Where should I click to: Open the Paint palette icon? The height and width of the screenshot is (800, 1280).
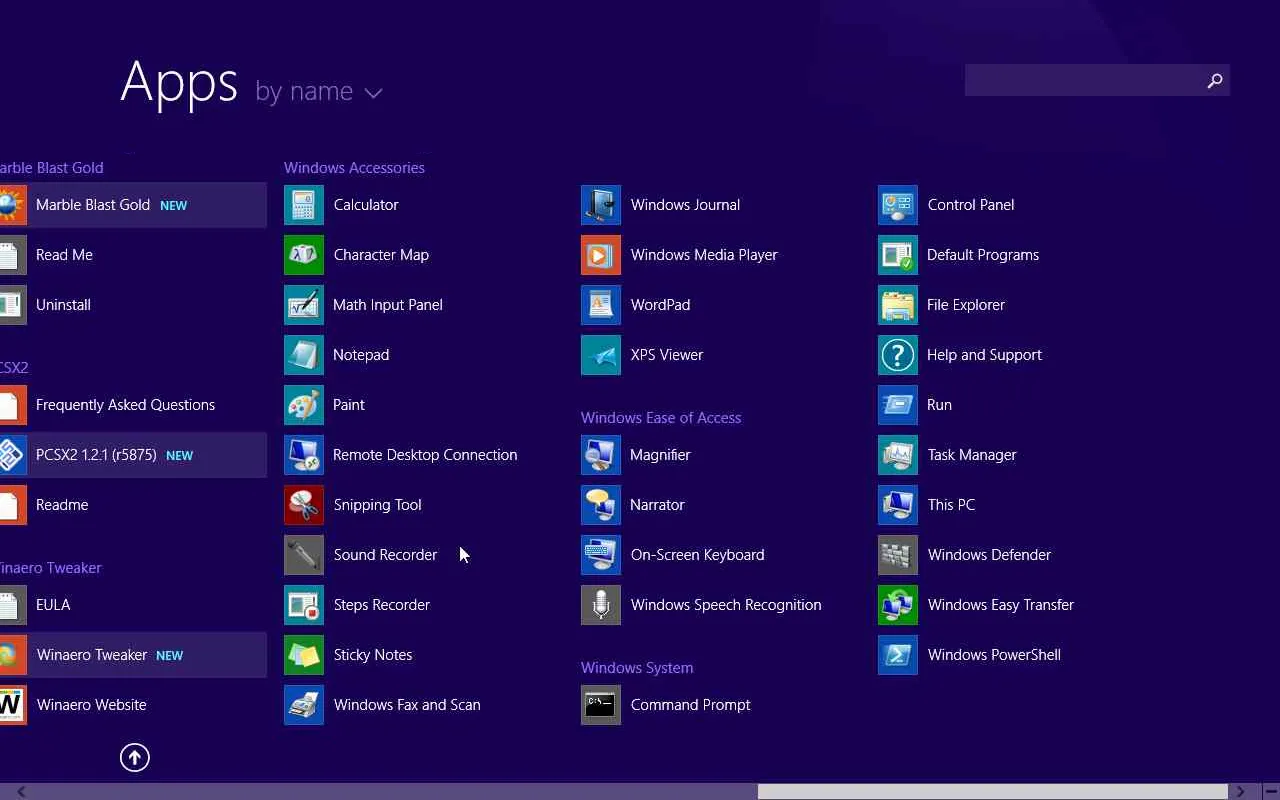(x=304, y=405)
